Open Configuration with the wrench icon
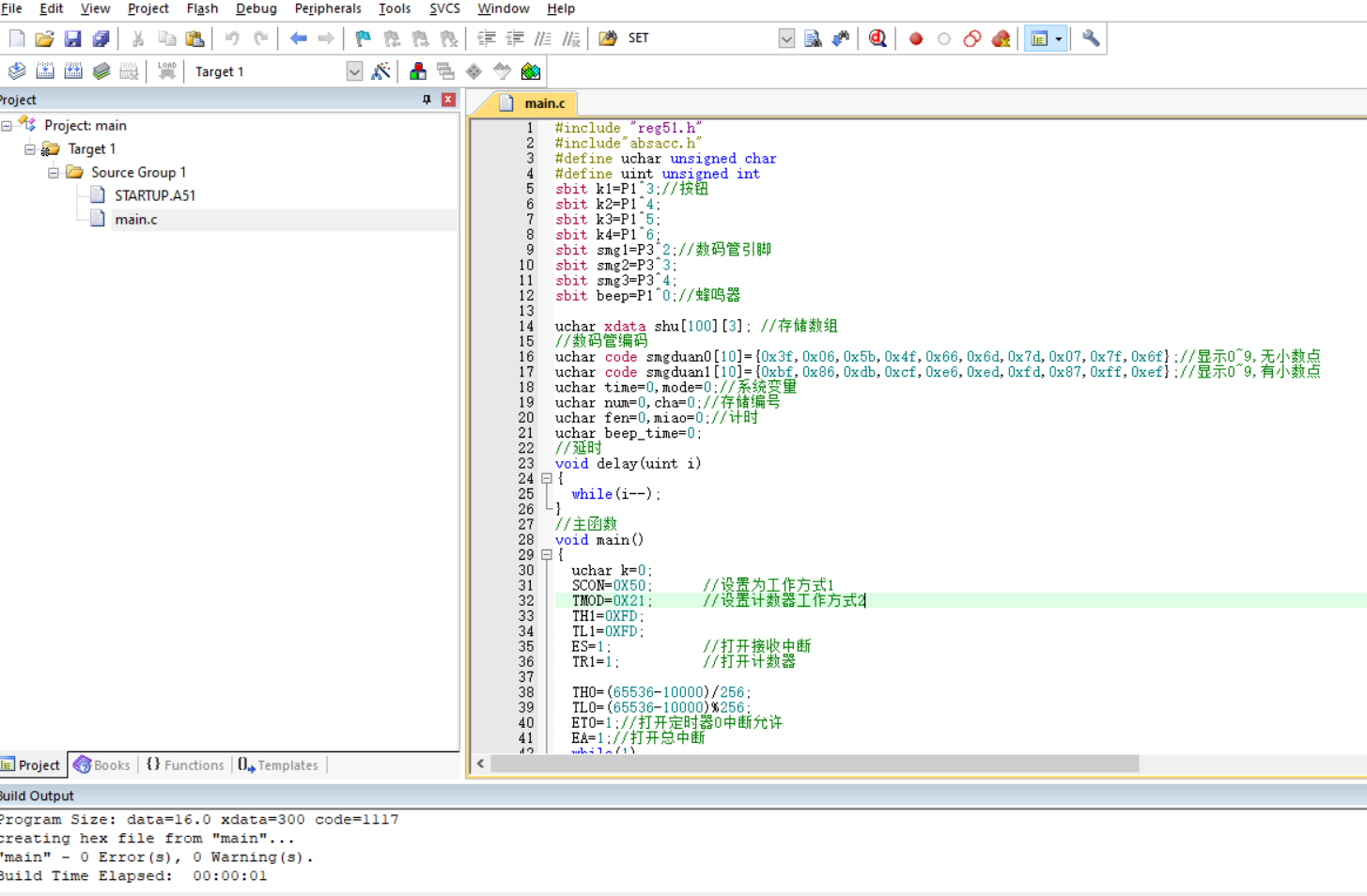Screen dimensions: 1367x896 (1091, 39)
